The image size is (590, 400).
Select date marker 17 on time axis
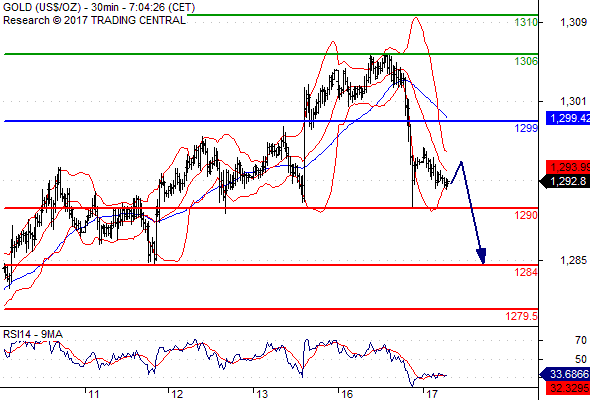point(432,394)
